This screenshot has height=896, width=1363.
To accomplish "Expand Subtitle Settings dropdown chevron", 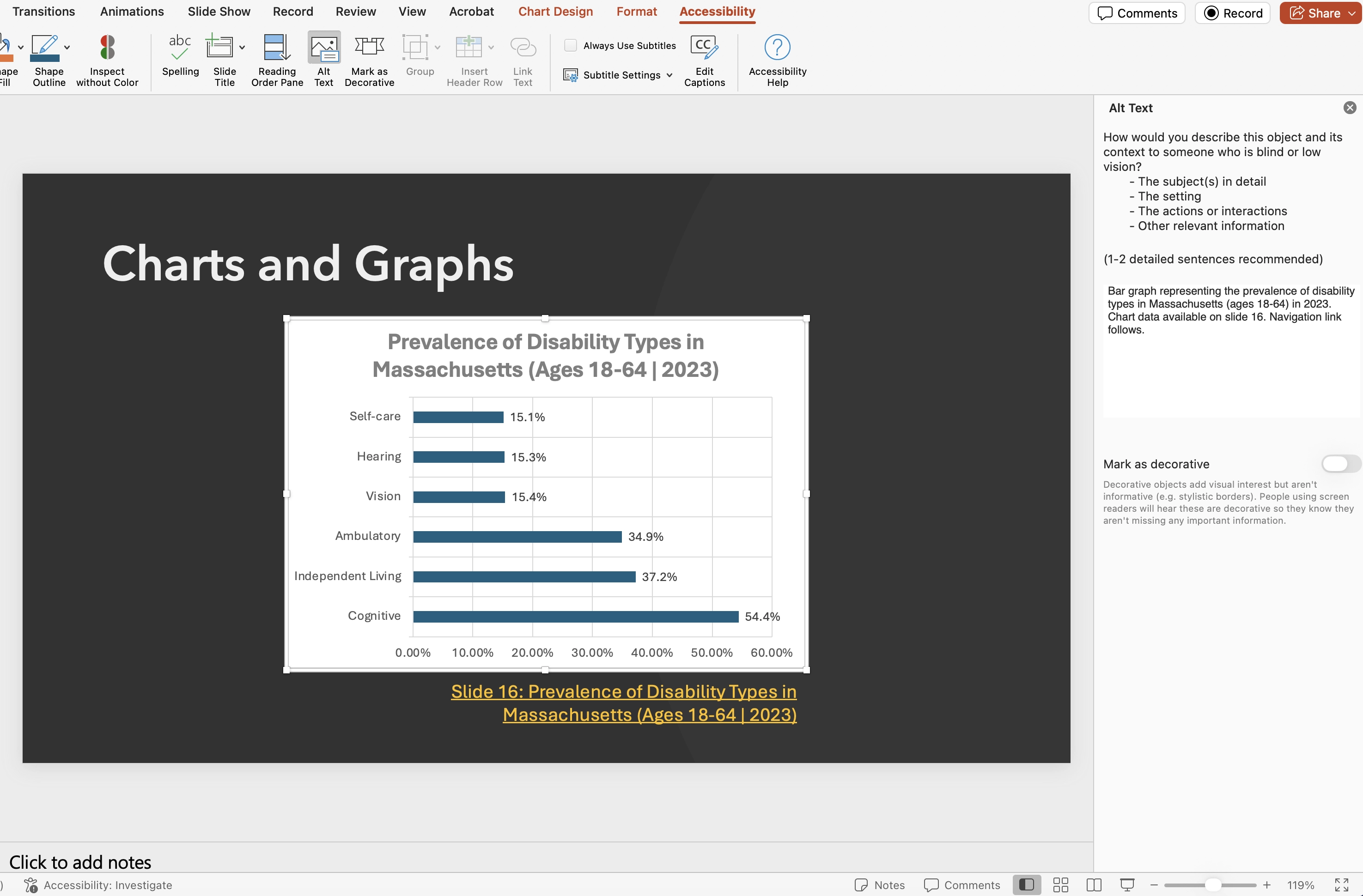I will [669, 75].
